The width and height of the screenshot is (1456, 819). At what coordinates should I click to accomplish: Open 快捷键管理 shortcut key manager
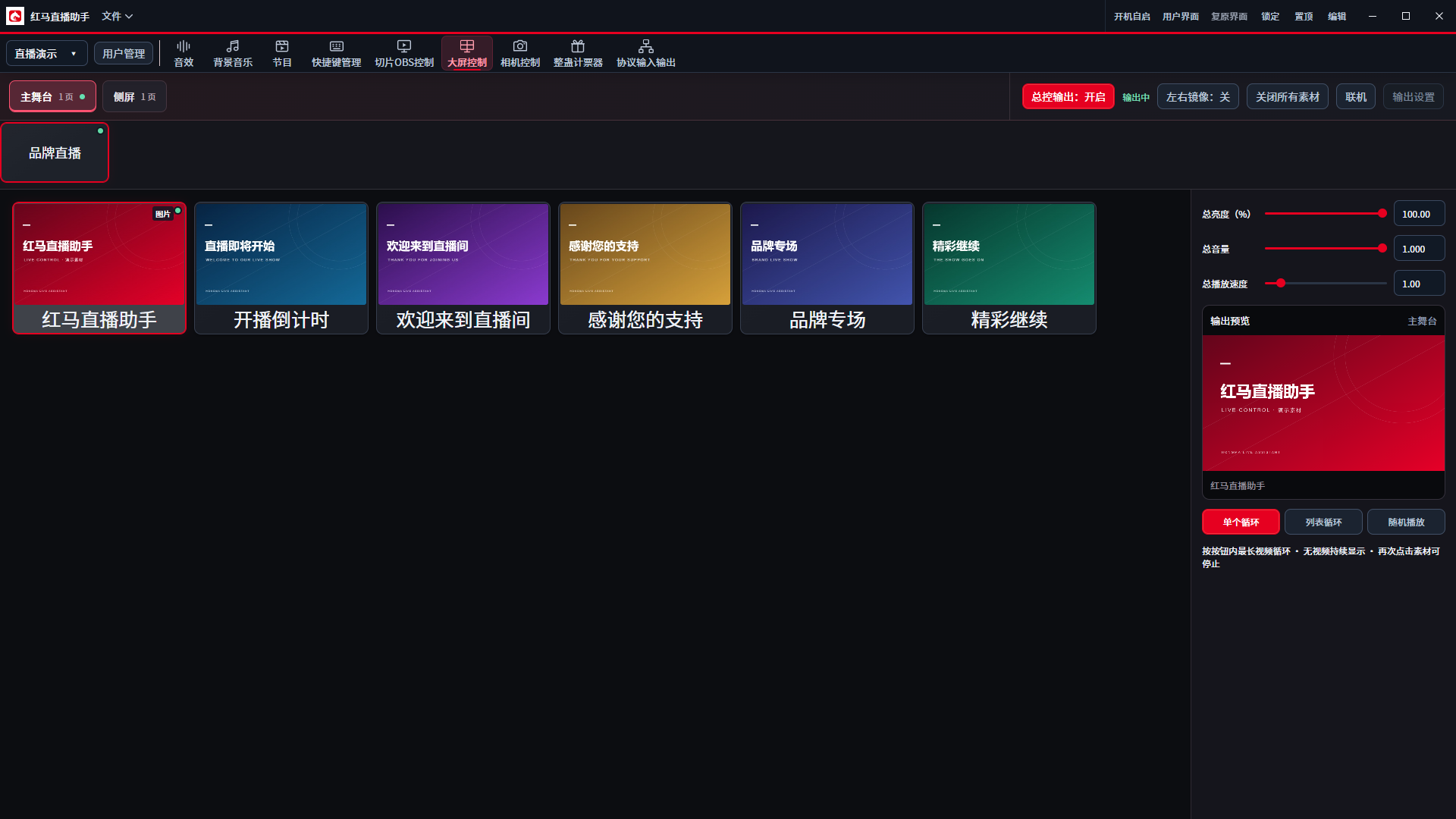(x=336, y=54)
